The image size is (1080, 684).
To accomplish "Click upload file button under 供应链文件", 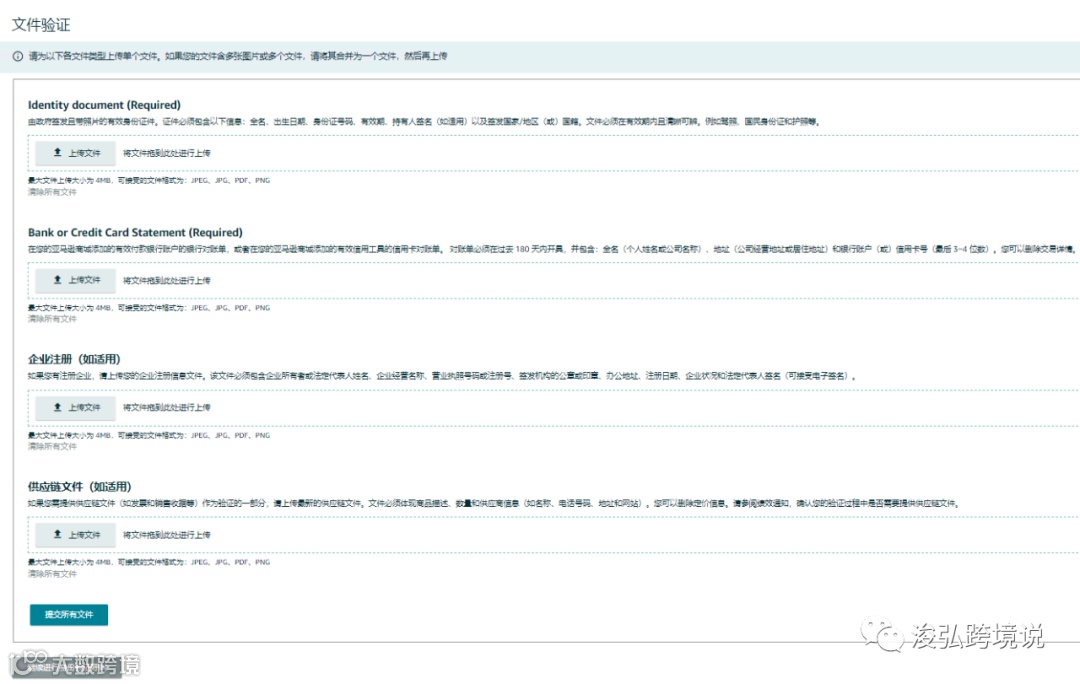I will (75, 535).
